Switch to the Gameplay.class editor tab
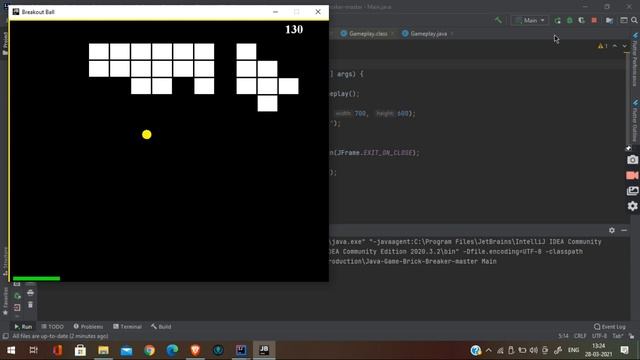This screenshot has width=640, height=360. tap(364, 34)
